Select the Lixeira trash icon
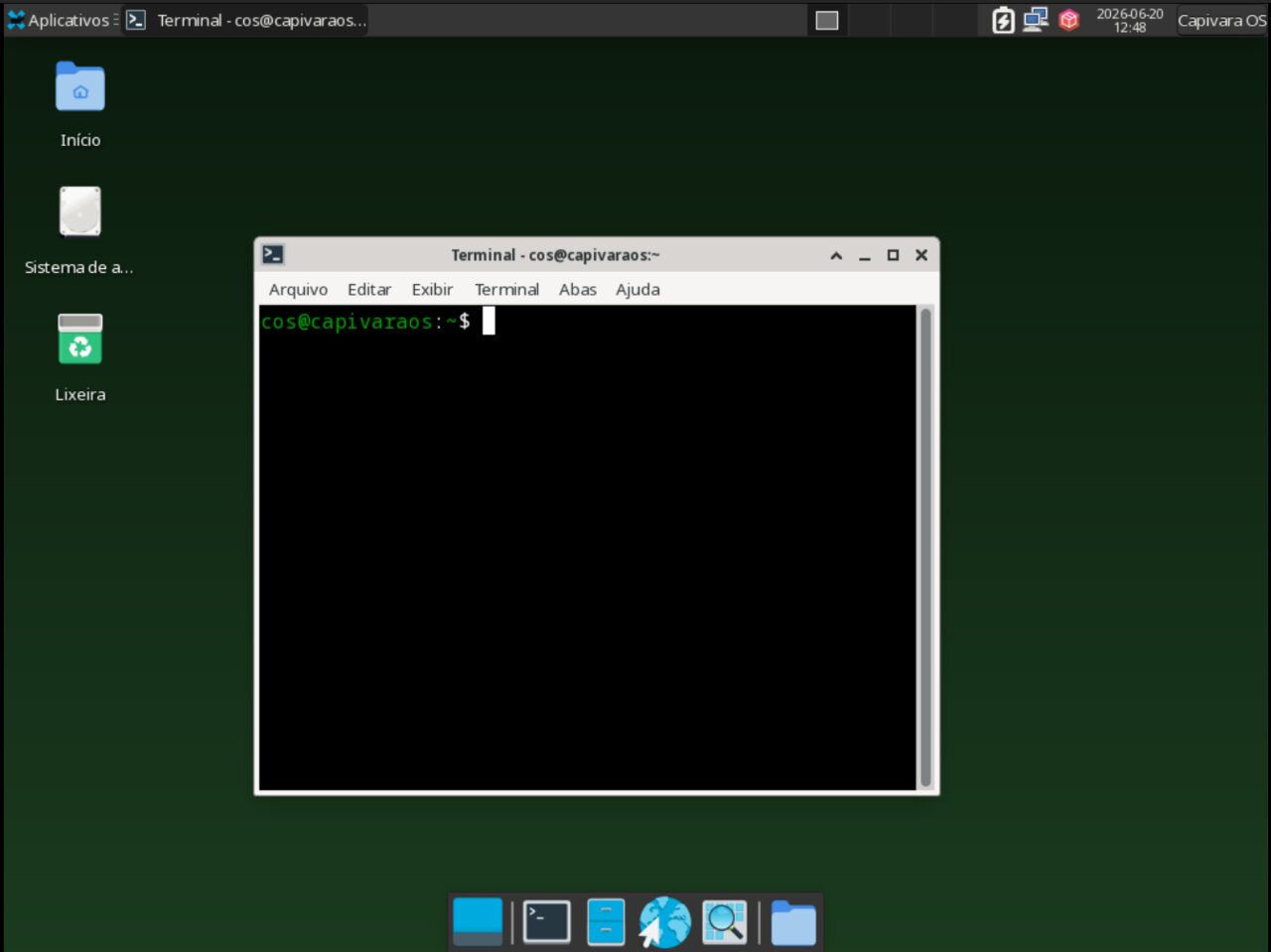1271x952 pixels. [x=80, y=339]
